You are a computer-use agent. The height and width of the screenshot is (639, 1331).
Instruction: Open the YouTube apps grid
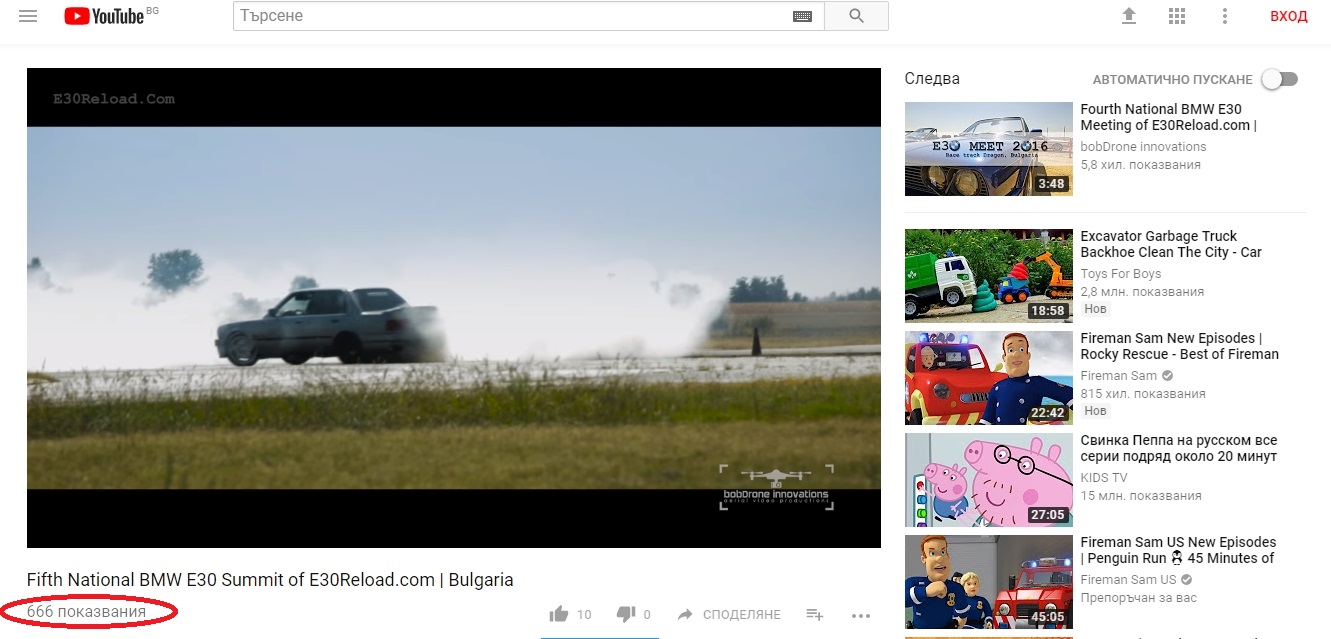[1177, 16]
